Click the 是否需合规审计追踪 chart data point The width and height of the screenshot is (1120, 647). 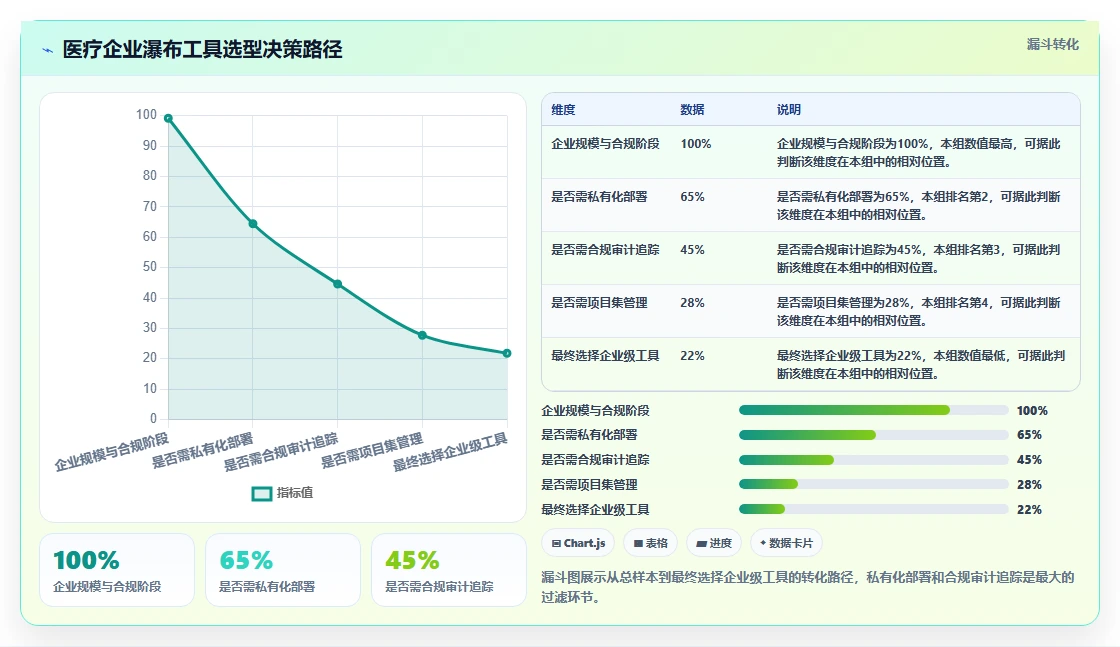(x=338, y=284)
